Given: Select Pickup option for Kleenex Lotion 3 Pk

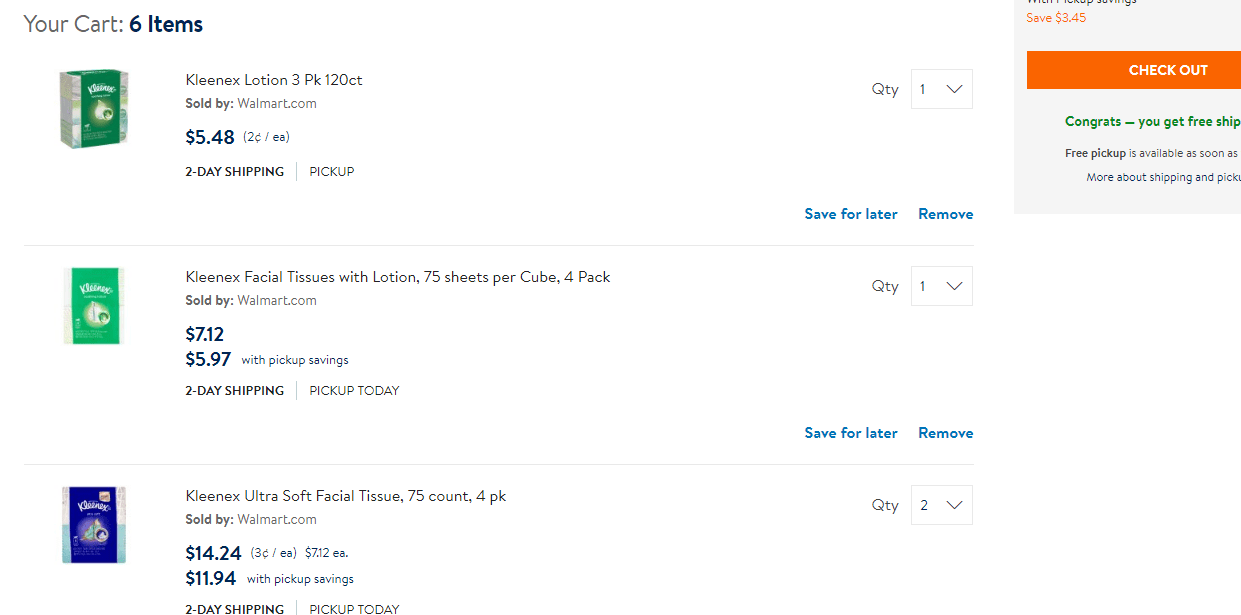Looking at the screenshot, I should pyautogui.click(x=332, y=172).
